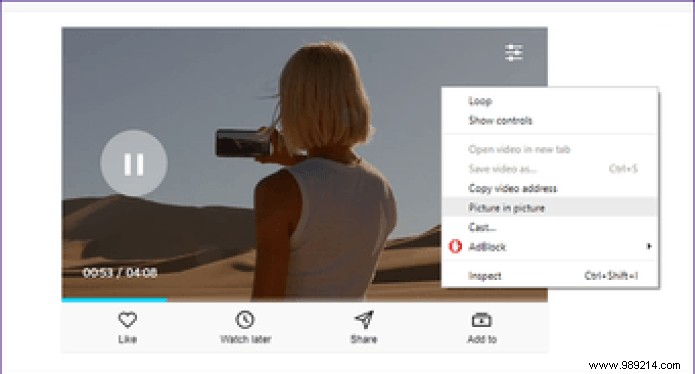Screen dimensions: 695x374
Task: Click the Add to label
Action: tap(482, 339)
